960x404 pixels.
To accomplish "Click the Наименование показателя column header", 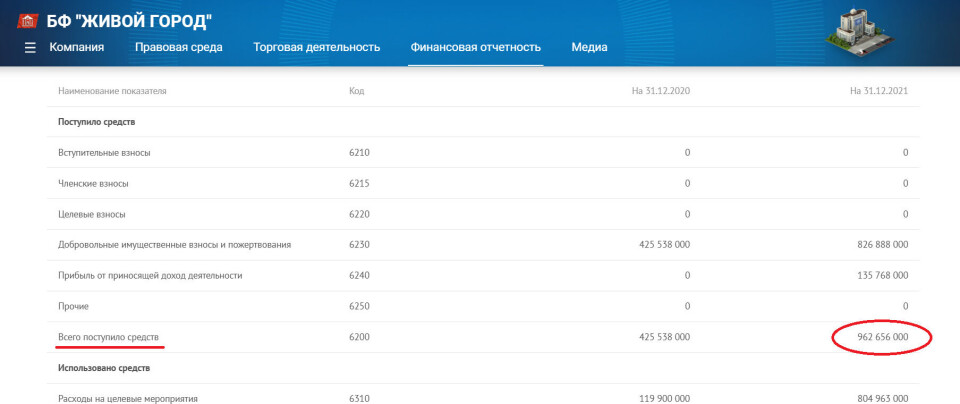I will click(112, 91).
